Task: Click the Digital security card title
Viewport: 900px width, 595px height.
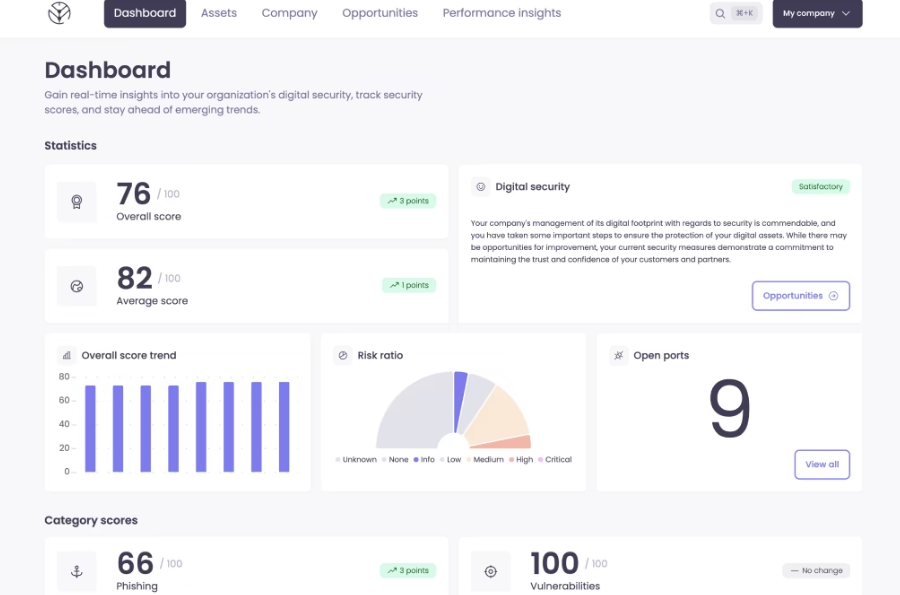Action: tap(533, 186)
